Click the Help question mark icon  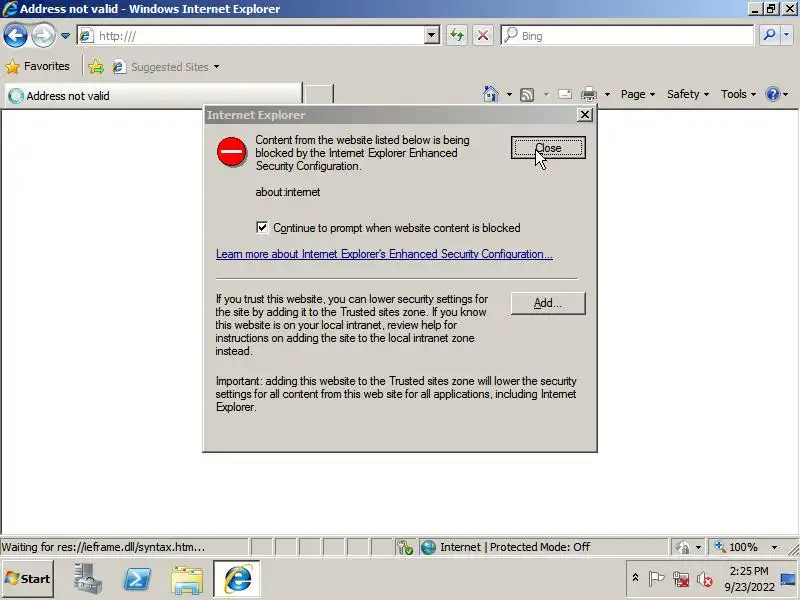click(773, 94)
